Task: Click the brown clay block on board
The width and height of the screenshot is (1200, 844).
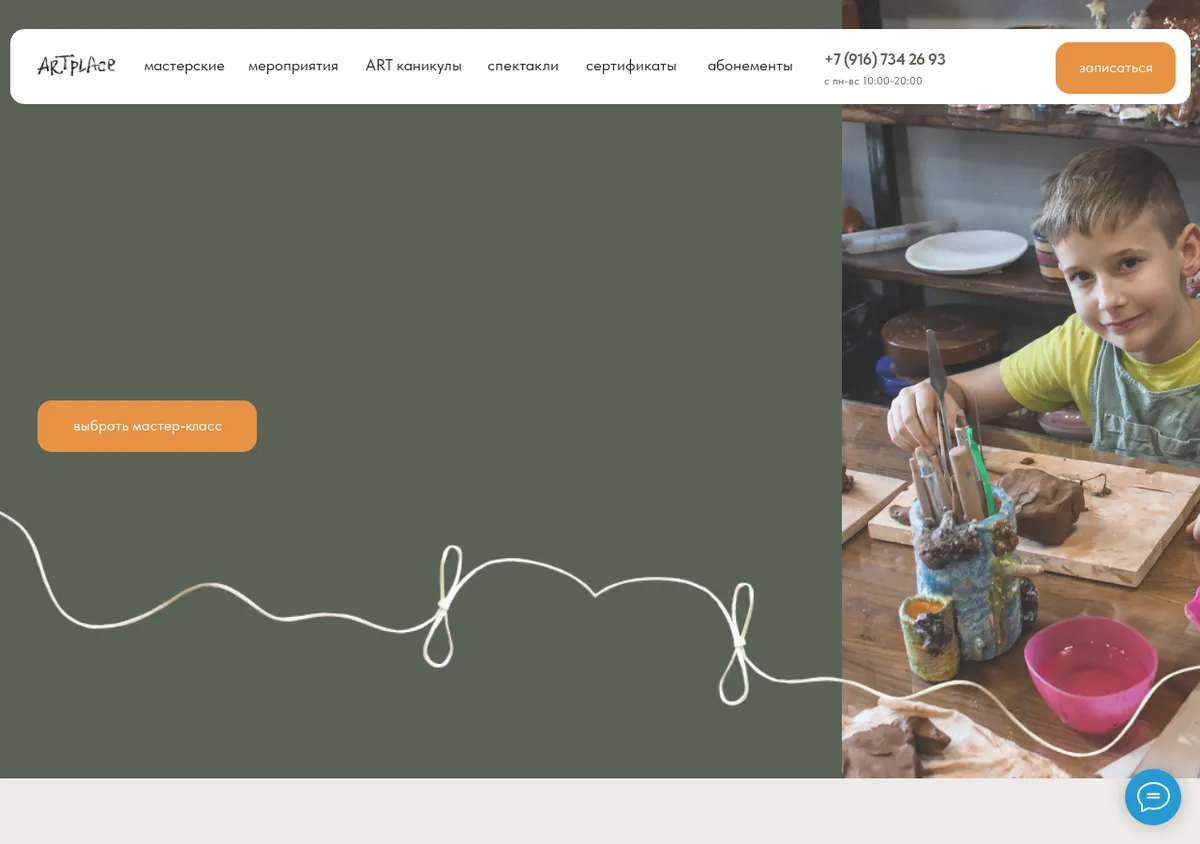Action: [1041, 505]
